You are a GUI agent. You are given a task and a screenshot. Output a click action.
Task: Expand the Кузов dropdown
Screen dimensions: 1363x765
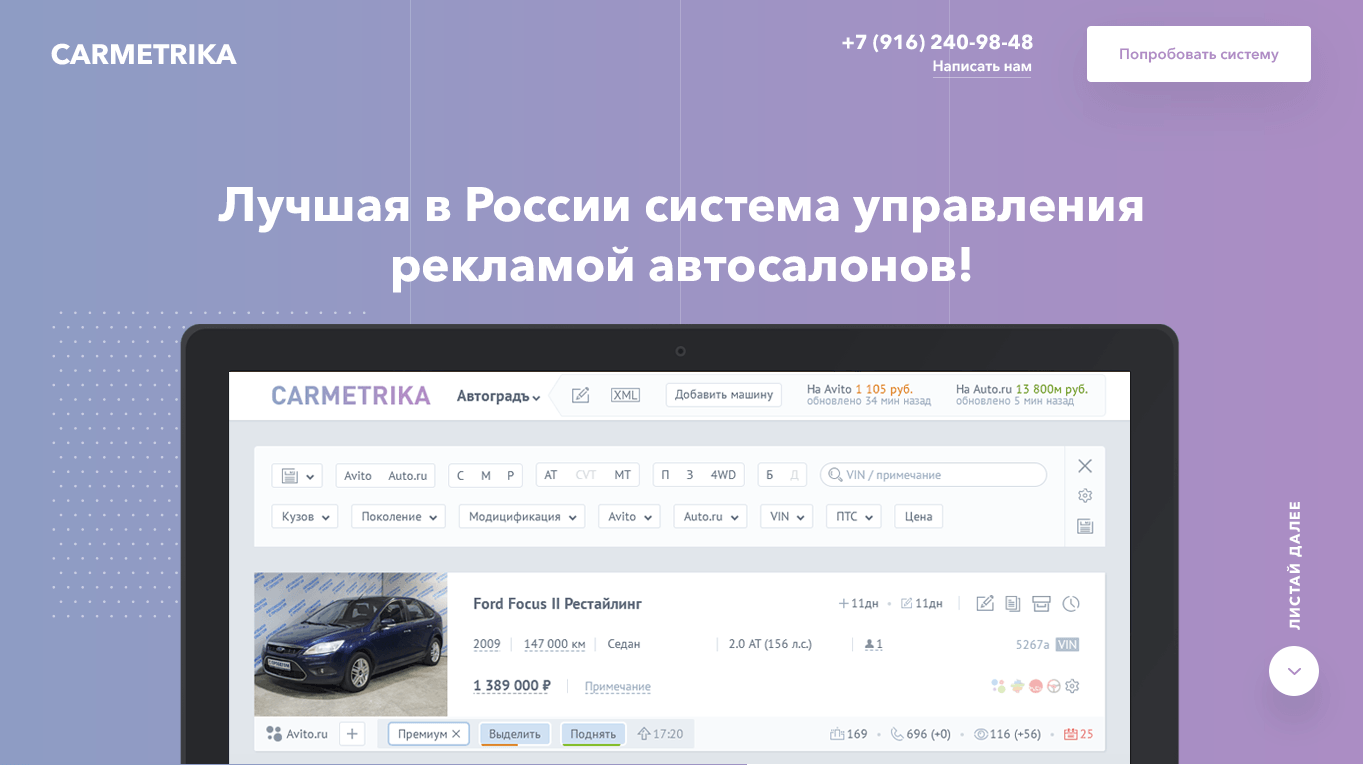(304, 517)
